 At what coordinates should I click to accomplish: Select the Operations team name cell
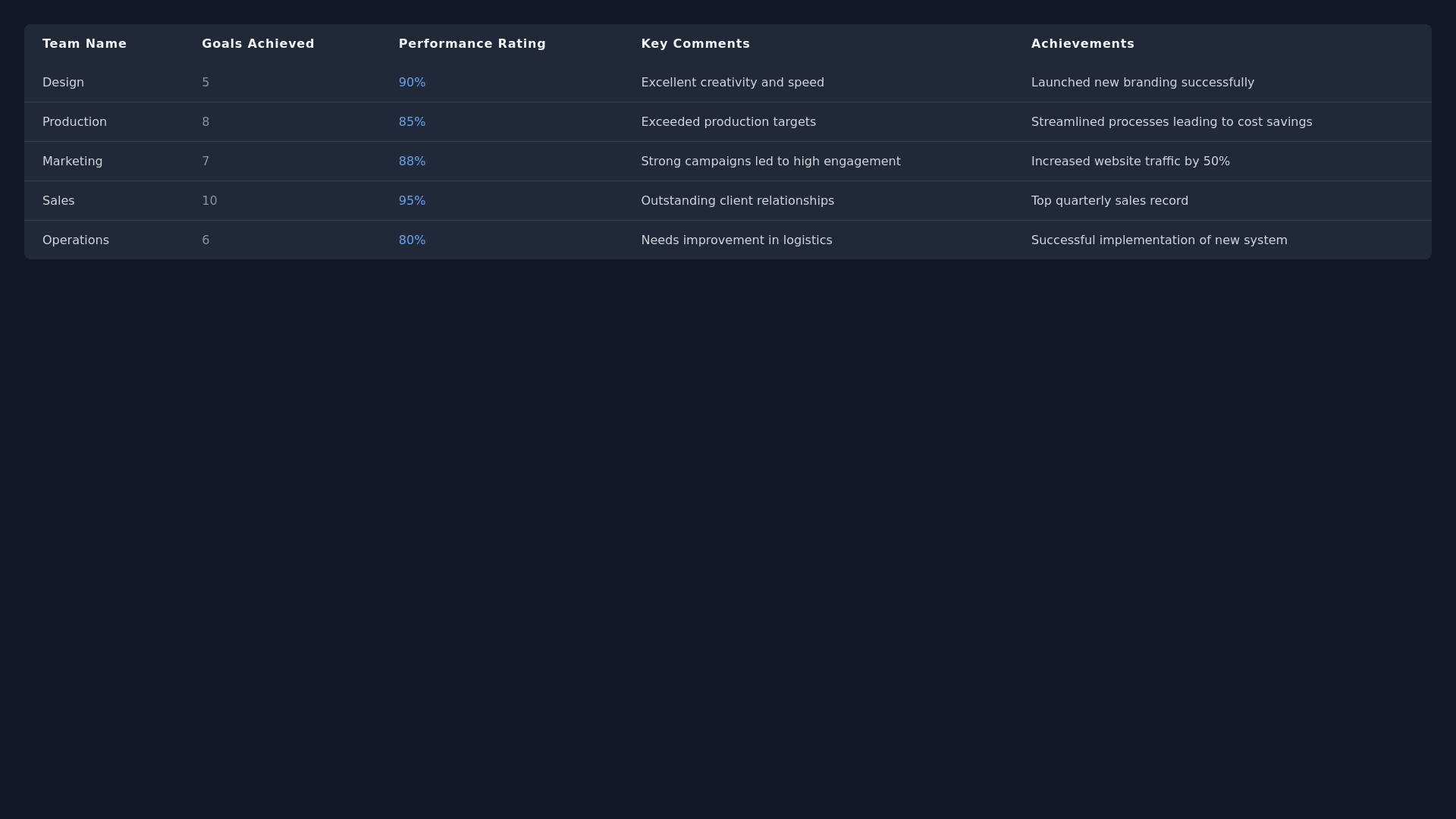coord(76,240)
